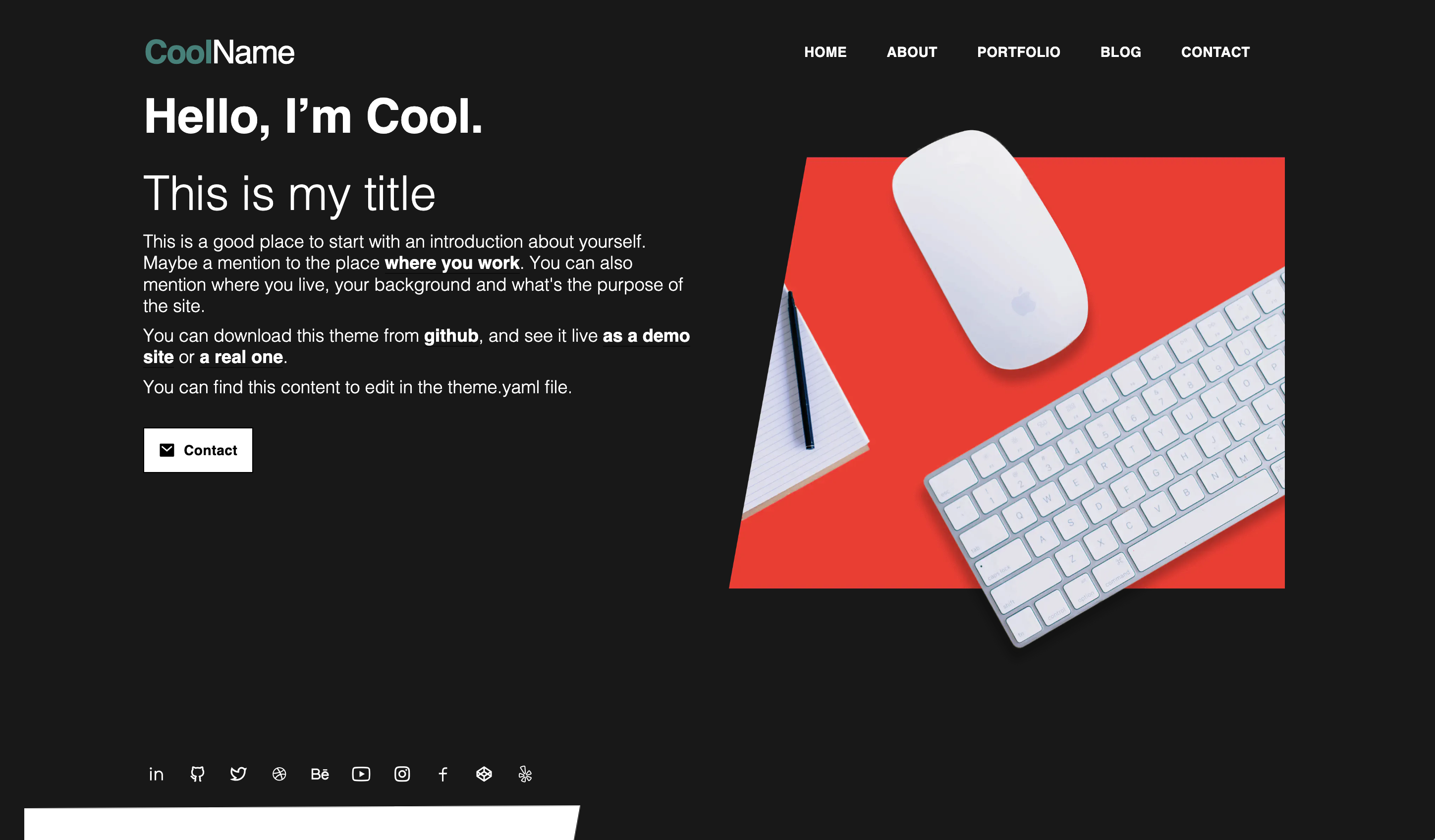This screenshot has height=840, width=1435.
Task: Click the GitHub icon in footer
Action: [197, 774]
